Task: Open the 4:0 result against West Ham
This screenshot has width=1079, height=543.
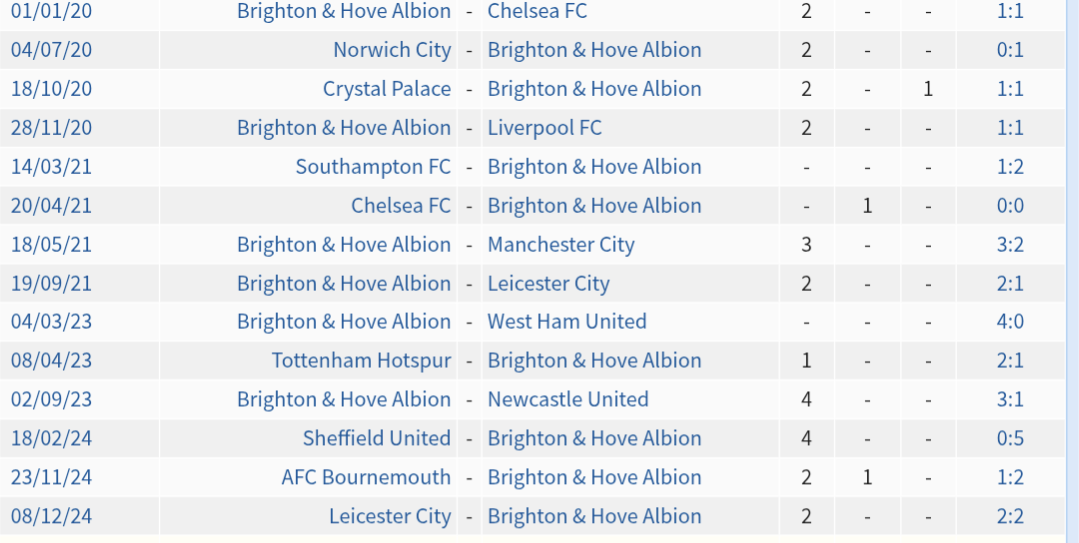Action: click(x=1009, y=321)
